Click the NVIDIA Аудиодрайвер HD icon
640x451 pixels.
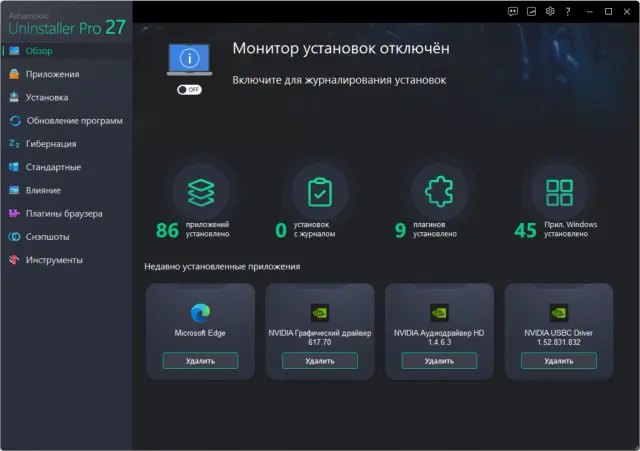tap(440, 313)
